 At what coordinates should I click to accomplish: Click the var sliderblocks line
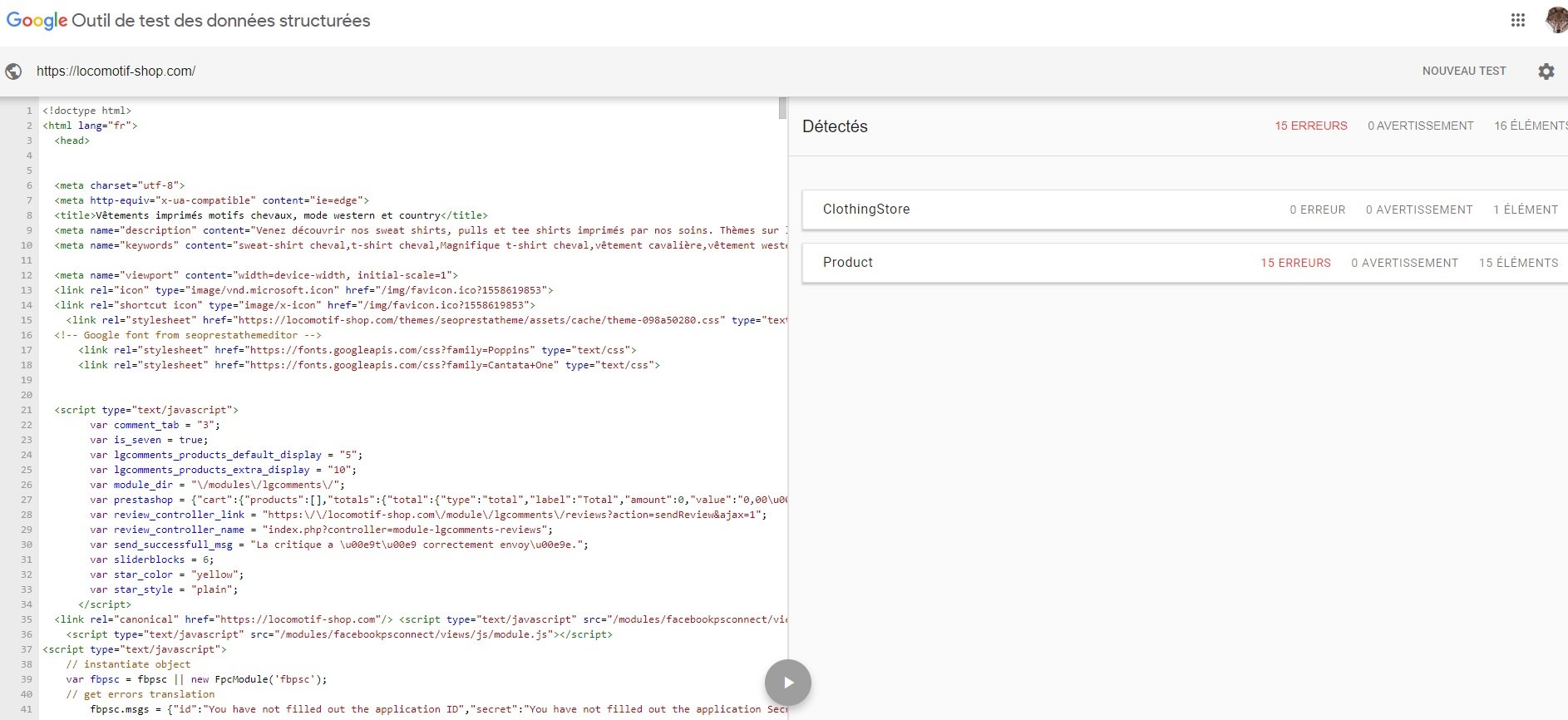[152, 560]
